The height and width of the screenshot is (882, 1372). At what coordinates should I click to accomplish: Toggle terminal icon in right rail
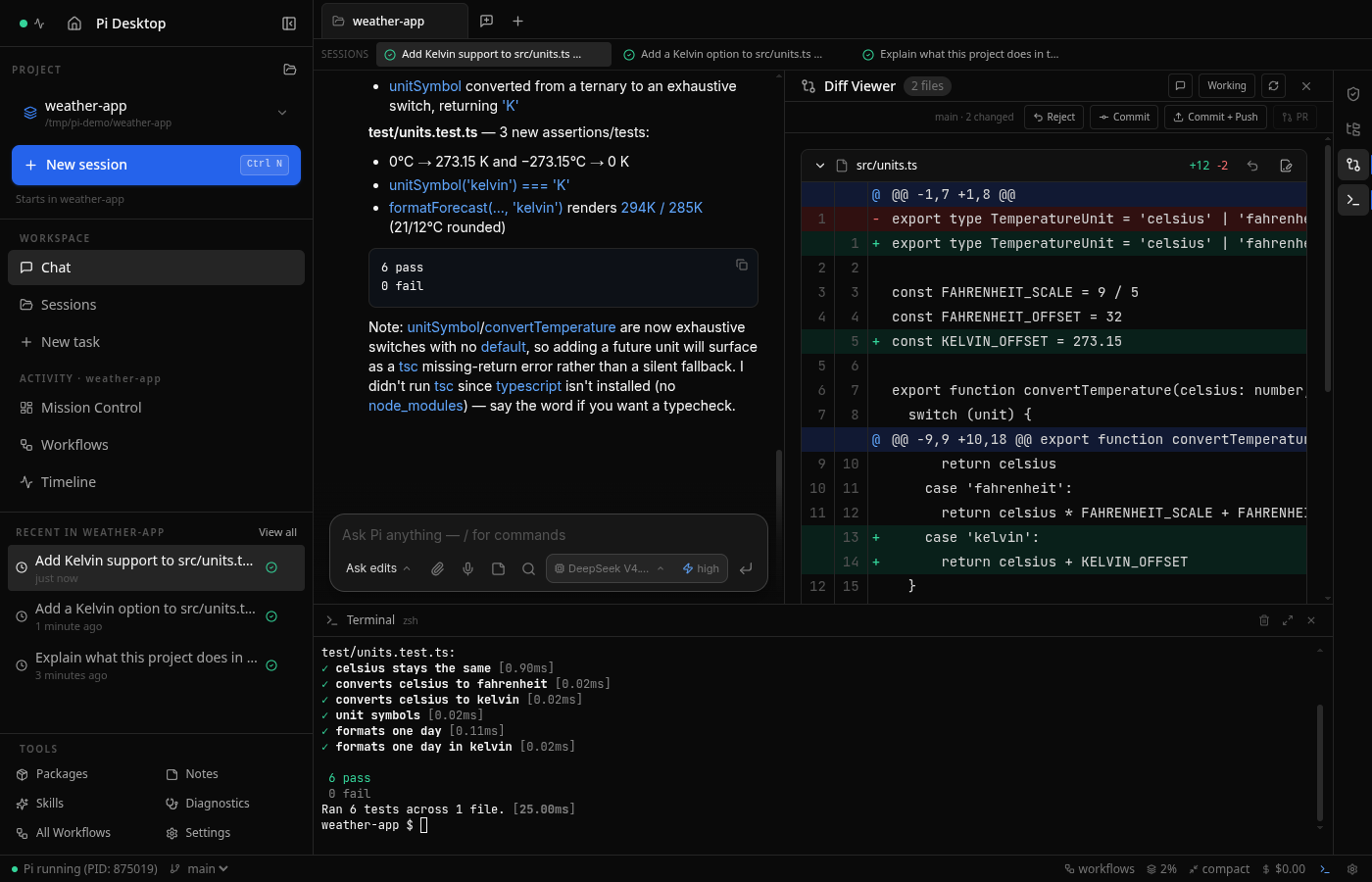[1353, 200]
